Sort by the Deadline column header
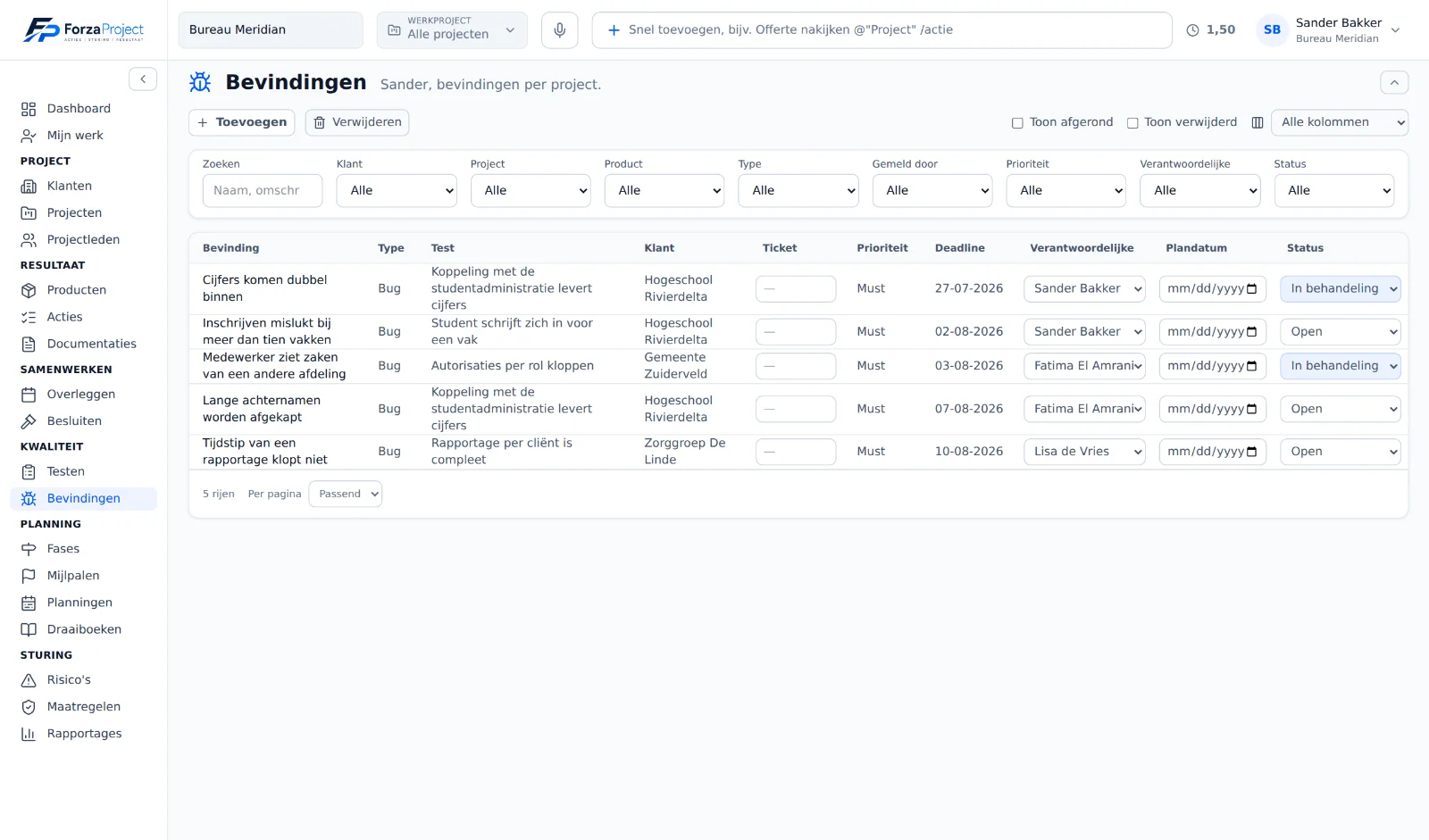This screenshot has height=840, width=1429. point(960,248)
